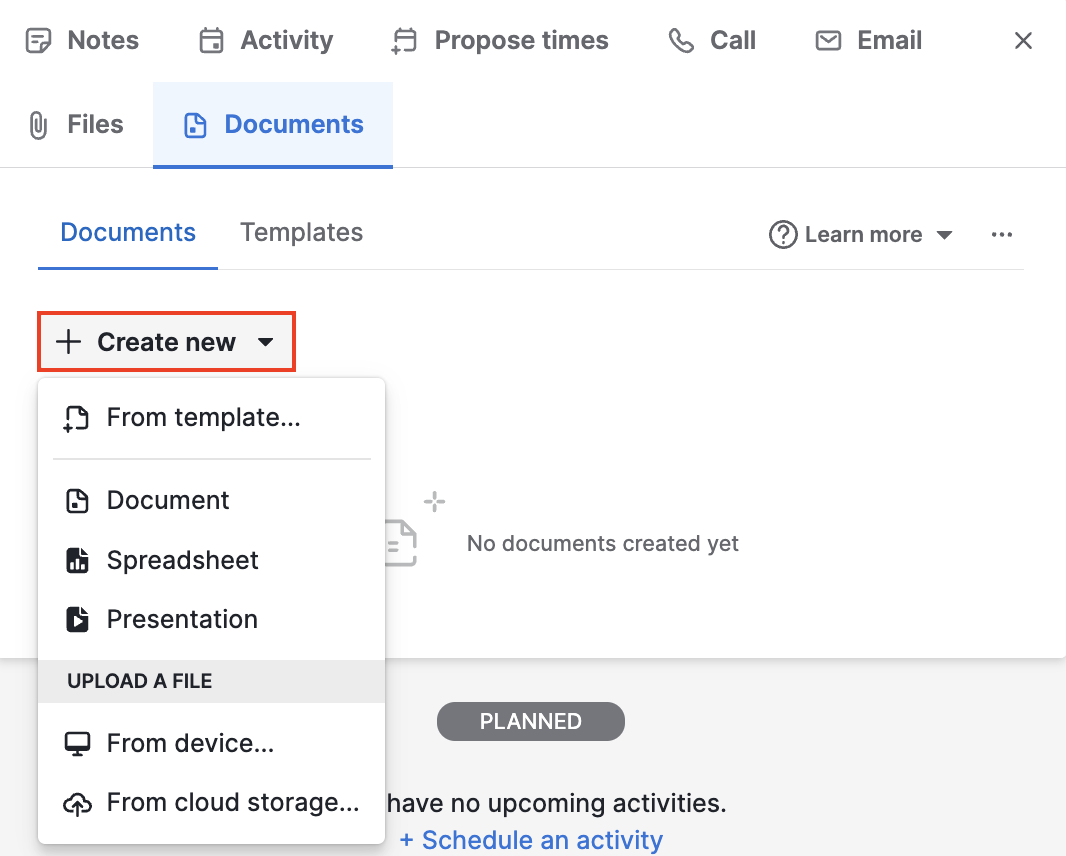Image resolution: width=1066 pixels, height=856 pixels.
Task: Select Document in the create menu
Action: [x=167, y=500]
